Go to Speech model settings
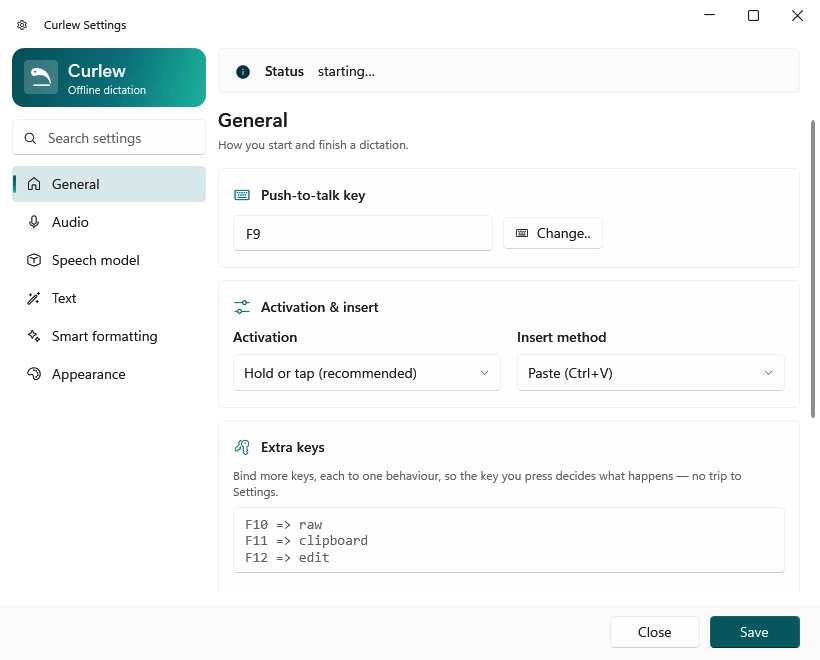 coord(109,260)
